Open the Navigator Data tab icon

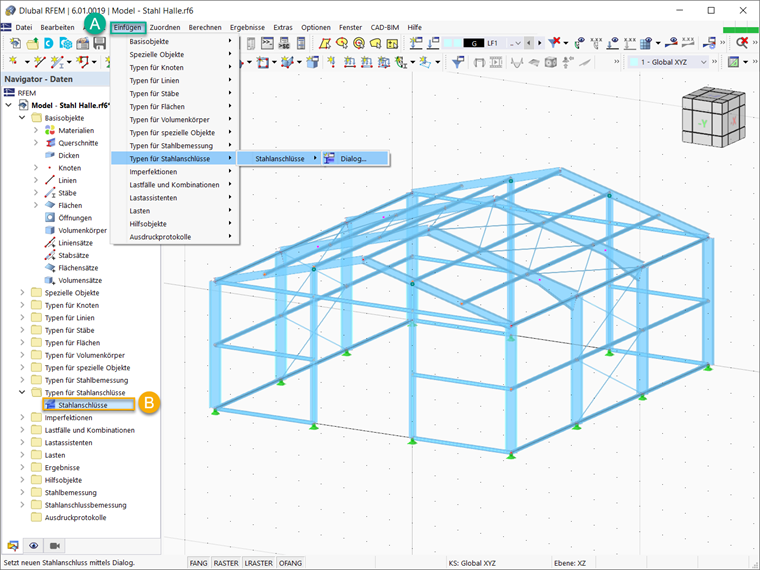pos(13,546)
